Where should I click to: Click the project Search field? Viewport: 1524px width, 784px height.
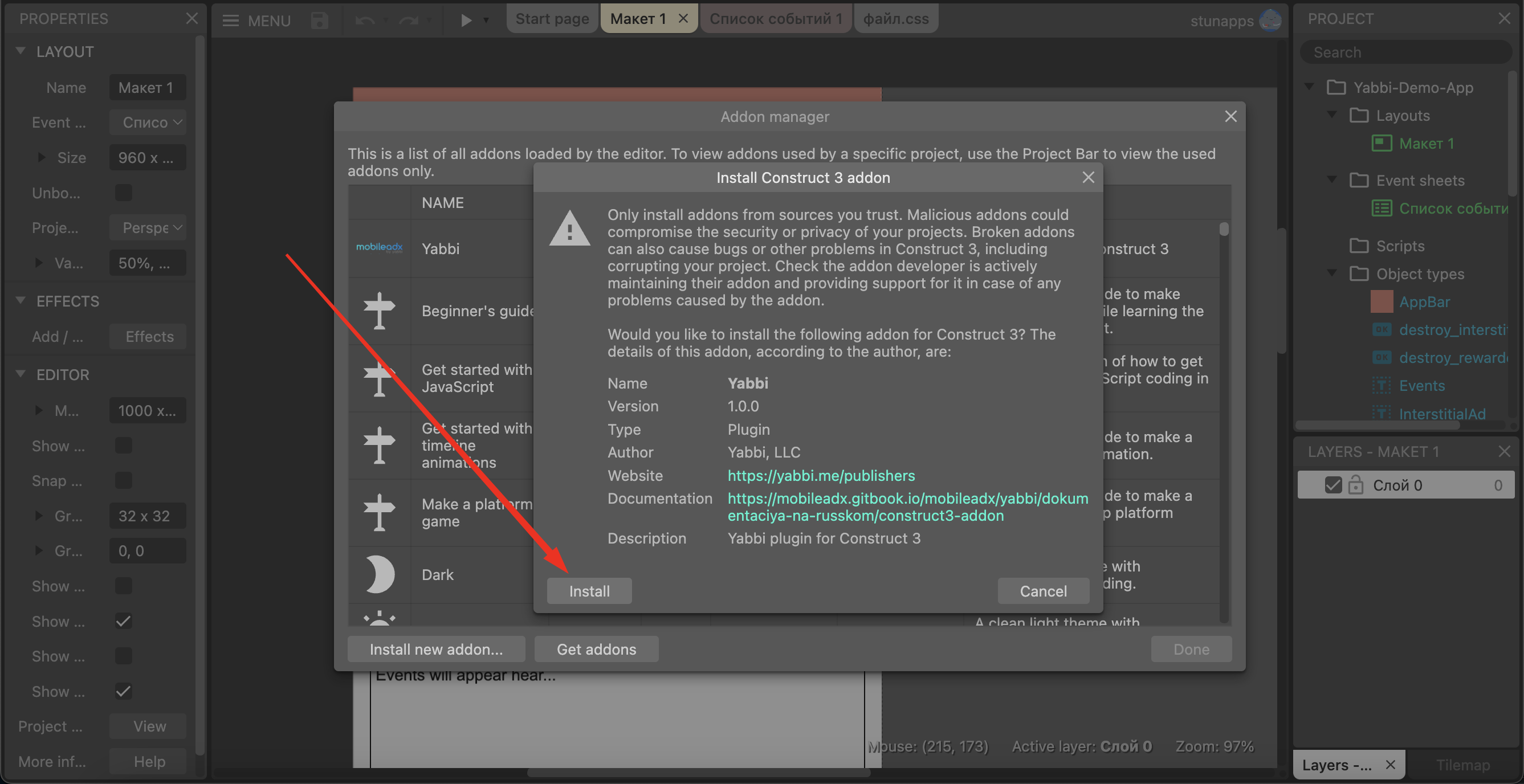[x=1405, y=52]
